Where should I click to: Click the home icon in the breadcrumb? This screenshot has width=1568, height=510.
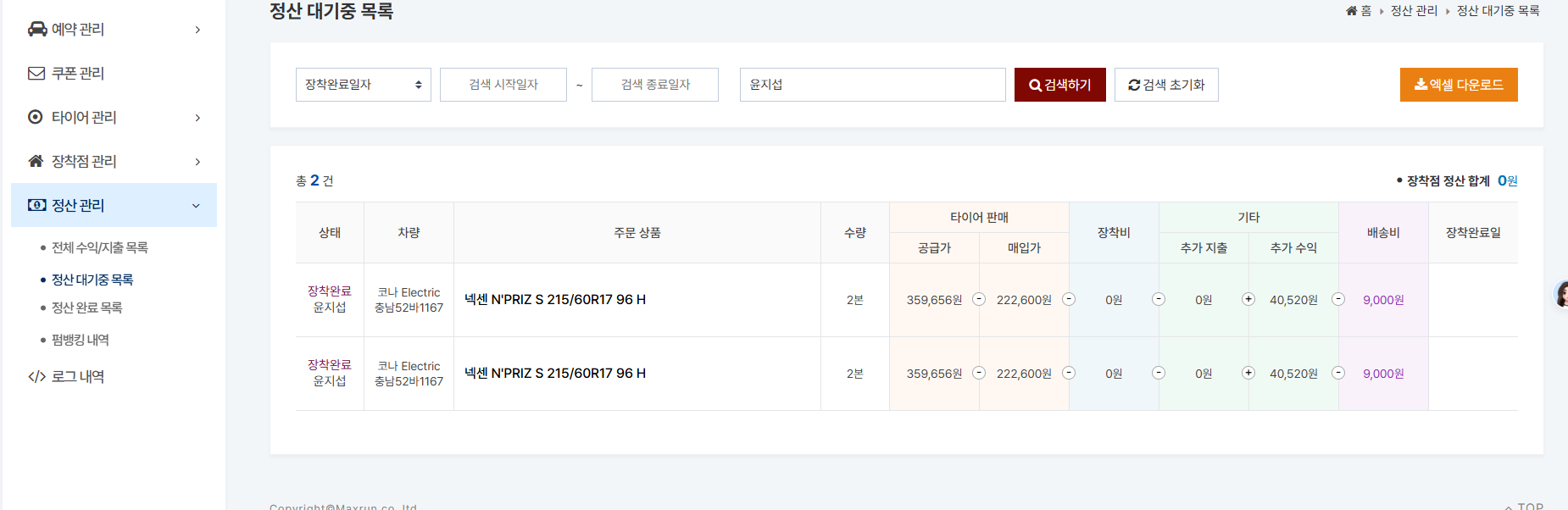click(x=1352, y=11)
